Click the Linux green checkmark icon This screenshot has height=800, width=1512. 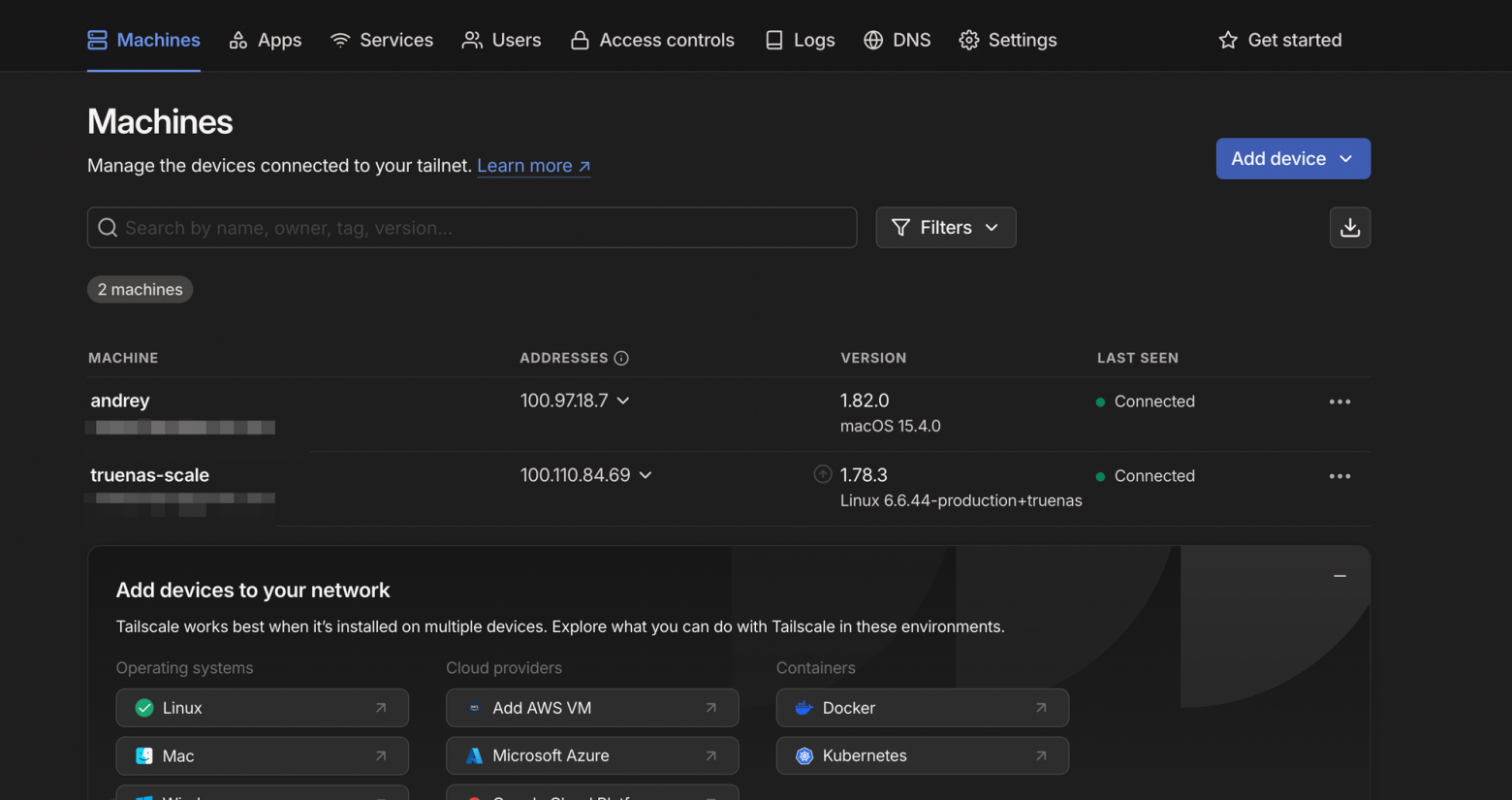tap(144, 708)
